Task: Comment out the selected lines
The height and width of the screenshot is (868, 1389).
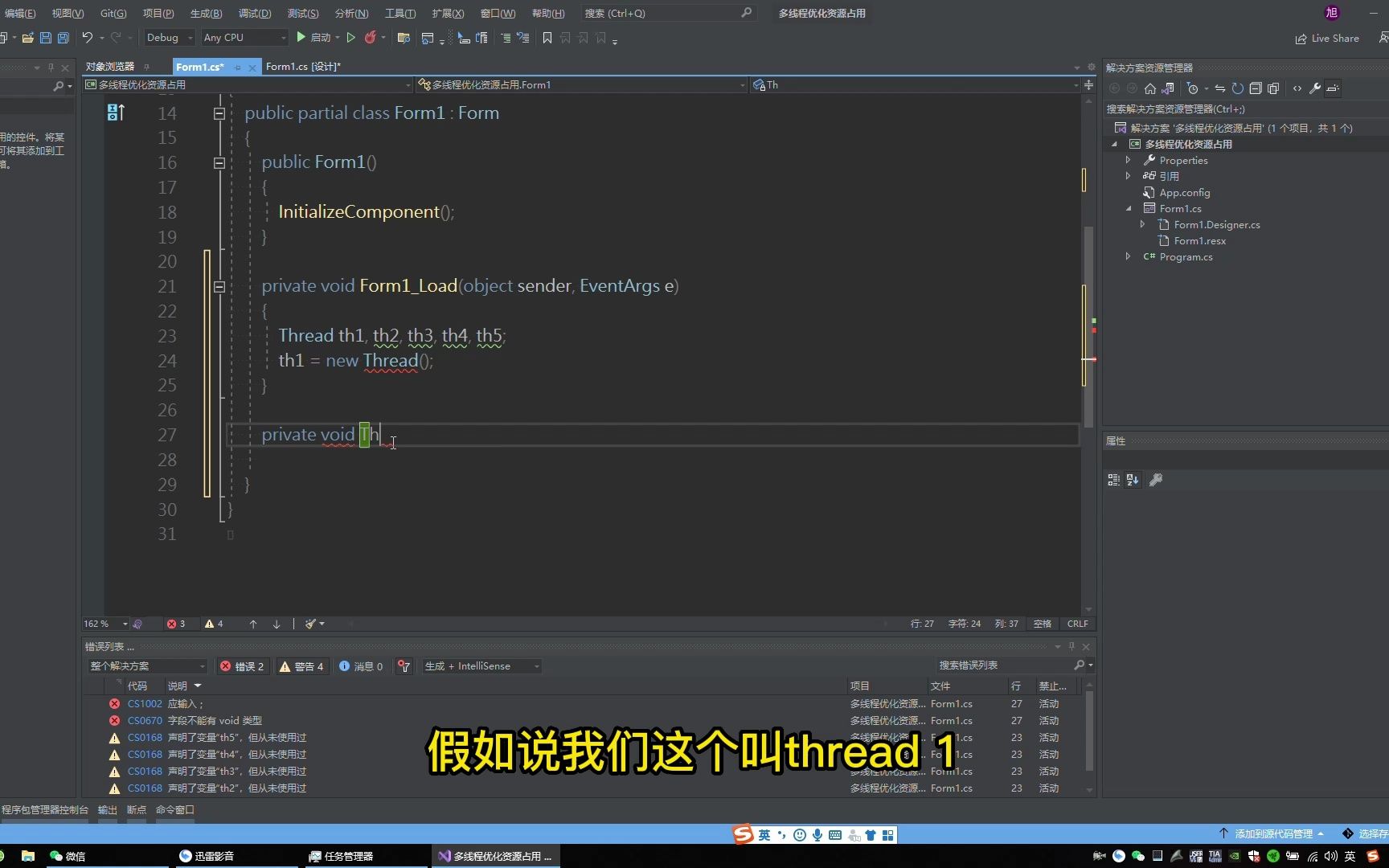Action: (x=506, y=38)
